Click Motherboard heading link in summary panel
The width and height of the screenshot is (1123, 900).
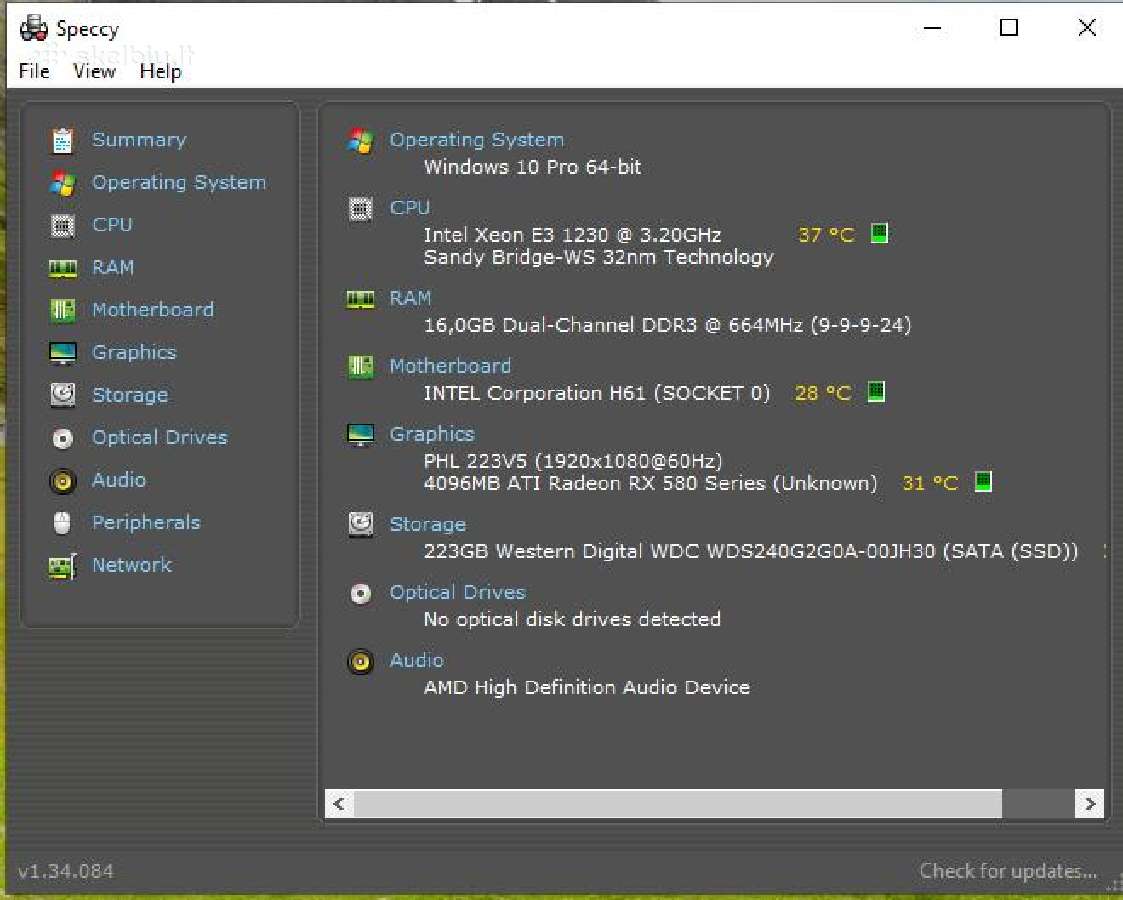450,366
